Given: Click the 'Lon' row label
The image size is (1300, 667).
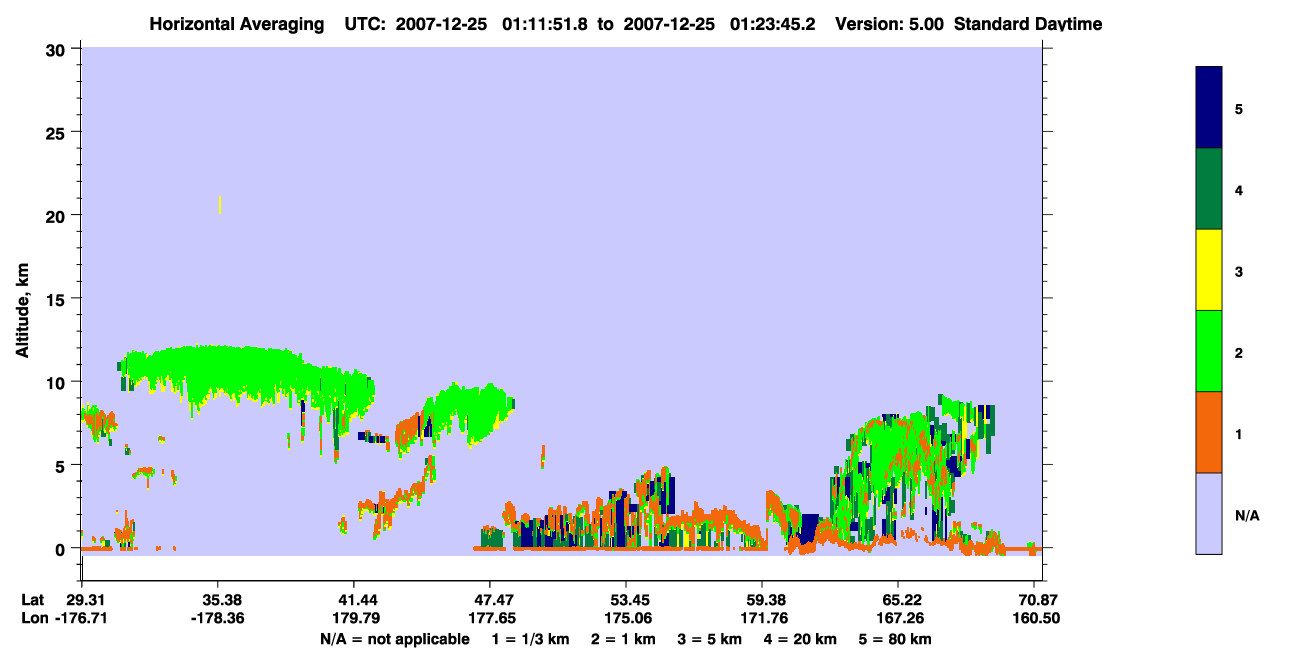Looking at the screenshot, I should (34, 618).
